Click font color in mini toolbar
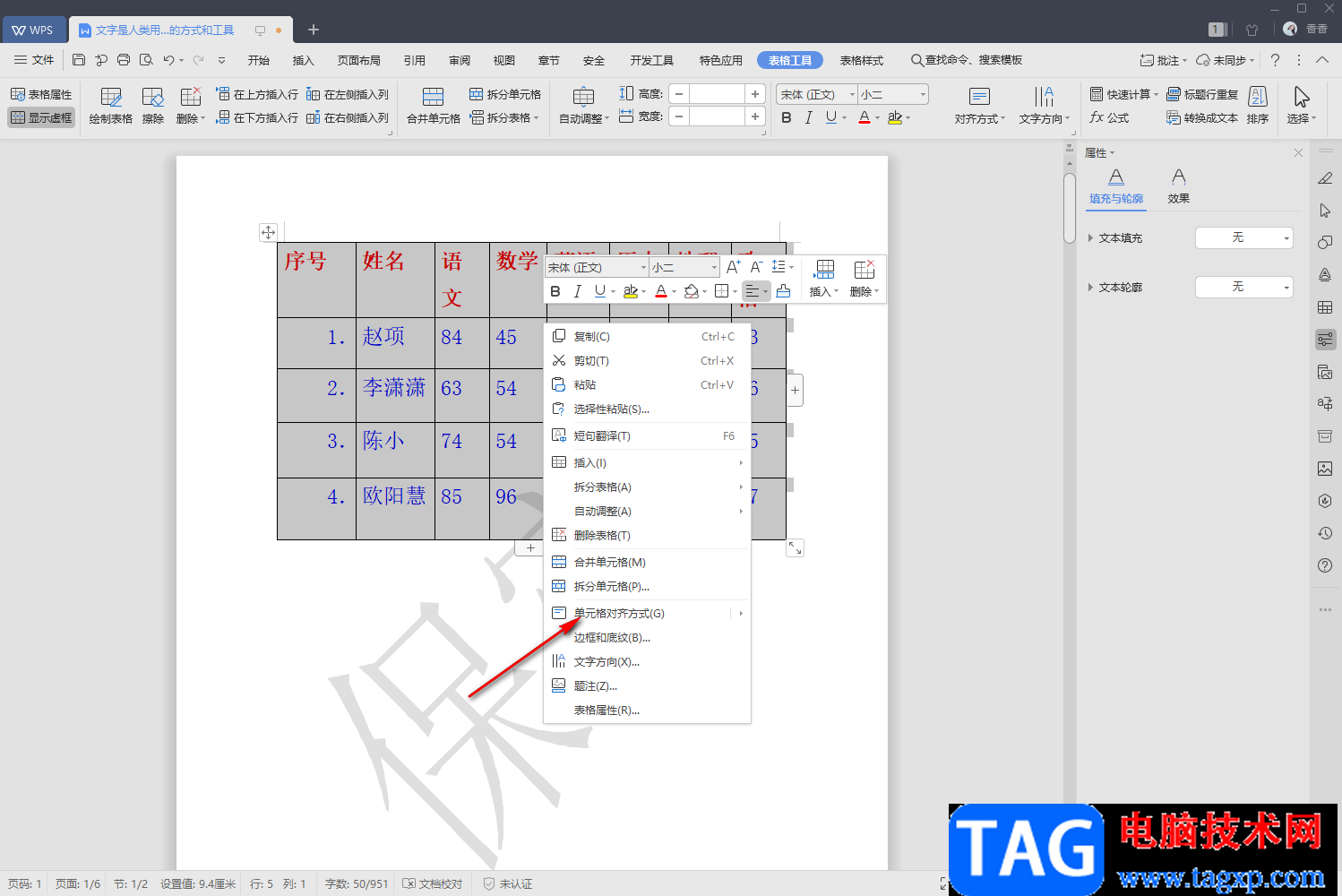Screen dimensions: 1342x896 [x=660, y=291]
